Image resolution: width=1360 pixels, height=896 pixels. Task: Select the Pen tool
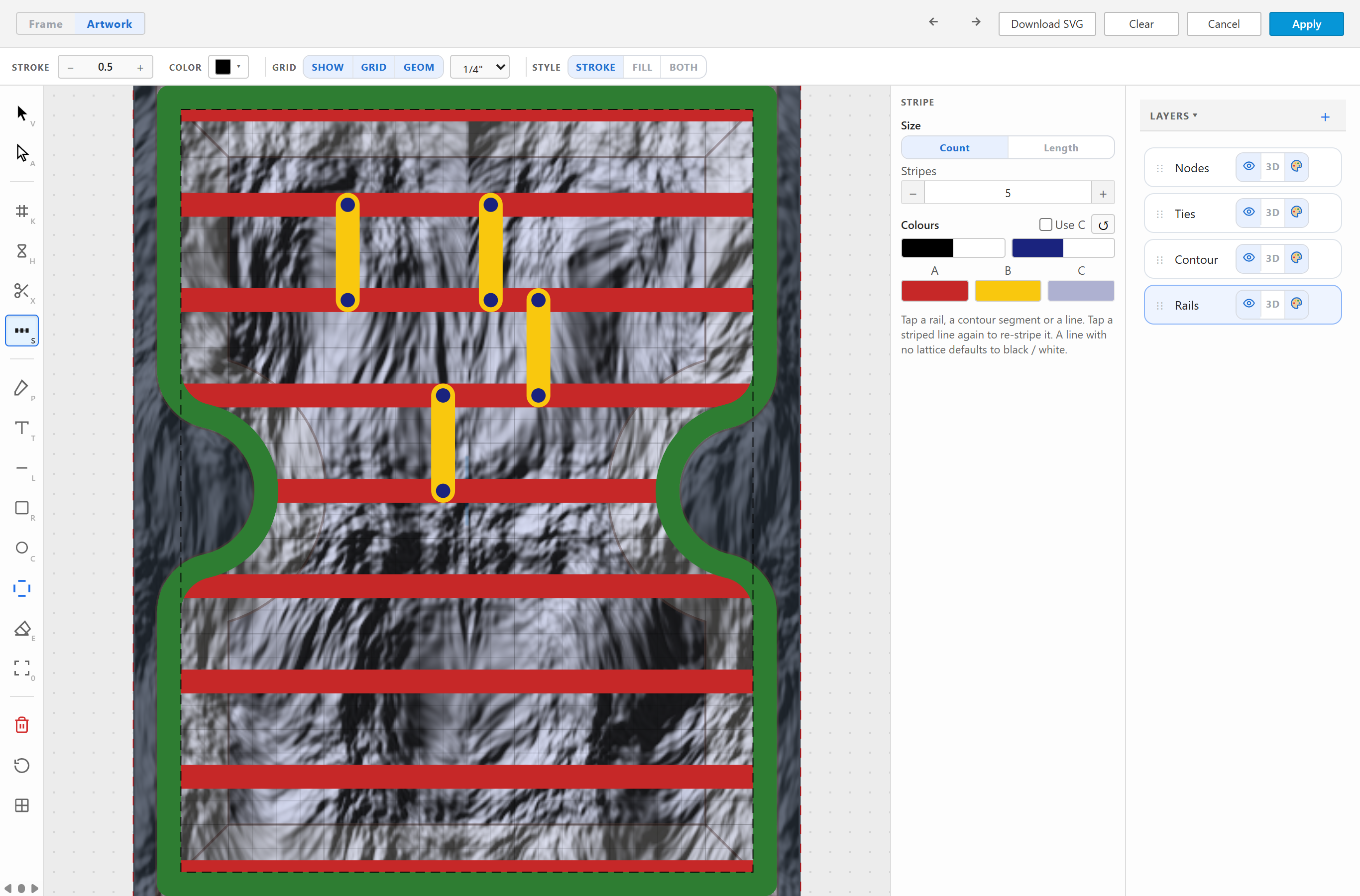tap(22, 388)
